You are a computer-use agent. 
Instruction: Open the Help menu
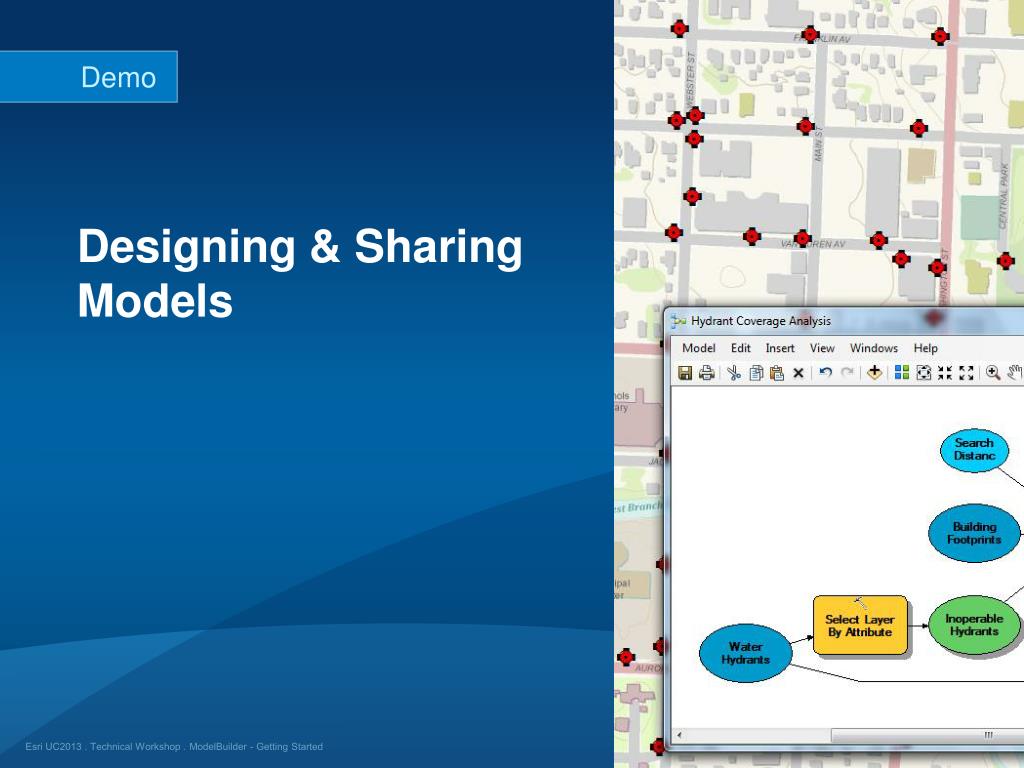point(925,348)
